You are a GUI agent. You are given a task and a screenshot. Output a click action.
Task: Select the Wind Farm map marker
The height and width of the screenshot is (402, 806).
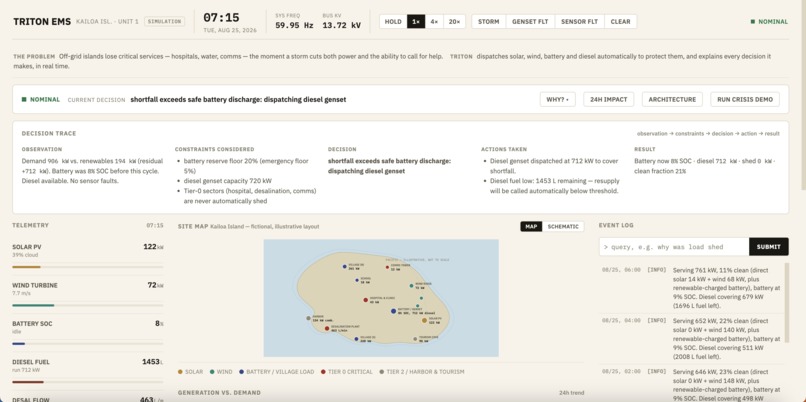(x=411, y=286)
